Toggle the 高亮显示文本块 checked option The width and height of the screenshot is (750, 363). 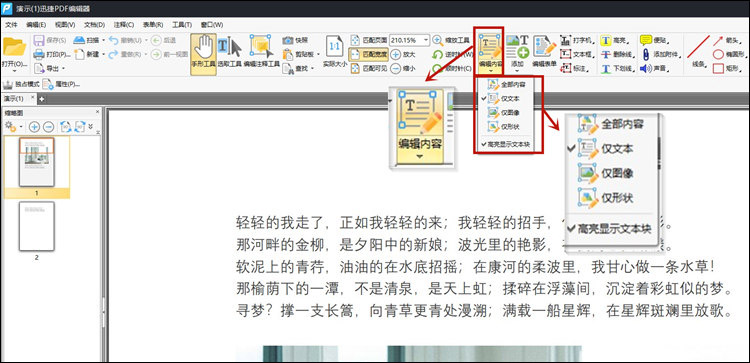[x=506, y=144]
